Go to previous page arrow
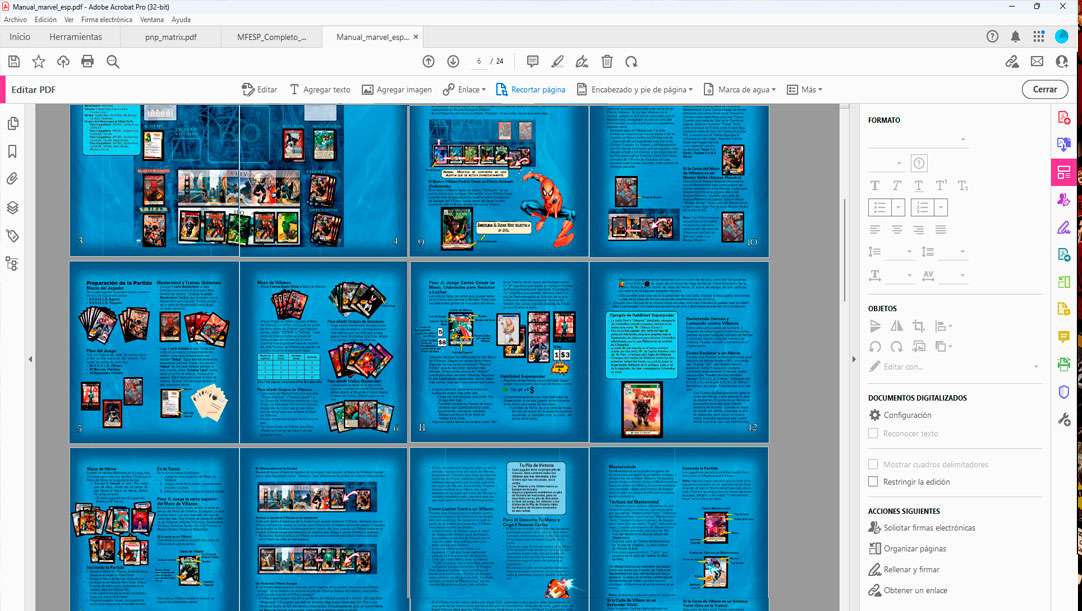1082x611 pixels. click(x=429, y=62)
